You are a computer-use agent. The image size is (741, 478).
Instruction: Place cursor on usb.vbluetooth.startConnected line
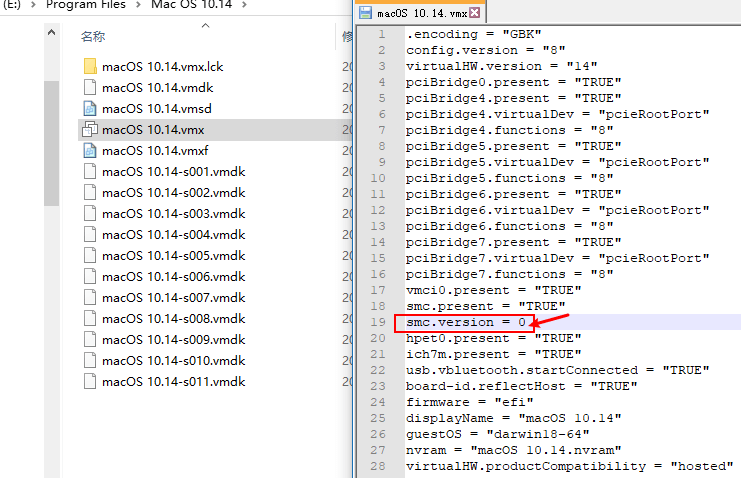558,370
